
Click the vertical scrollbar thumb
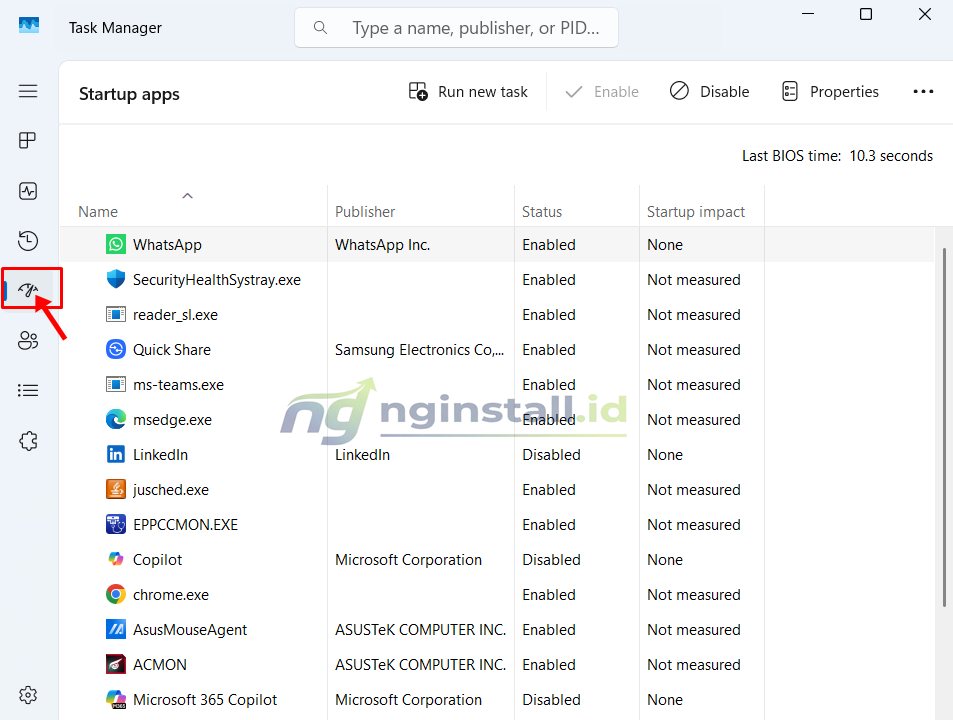(x=944, y=427)
